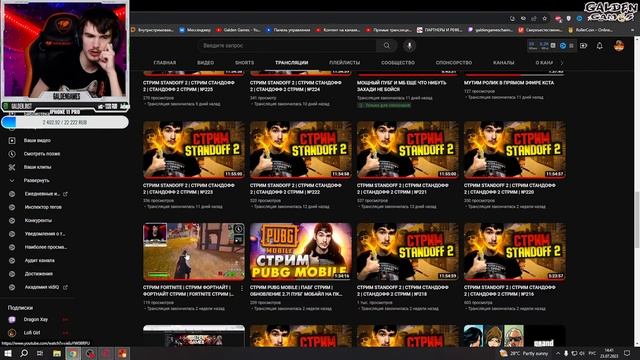Click the Chrome taskbar icon
The height and width of the screenshot is (360, 640).
[x=73, y=353]
